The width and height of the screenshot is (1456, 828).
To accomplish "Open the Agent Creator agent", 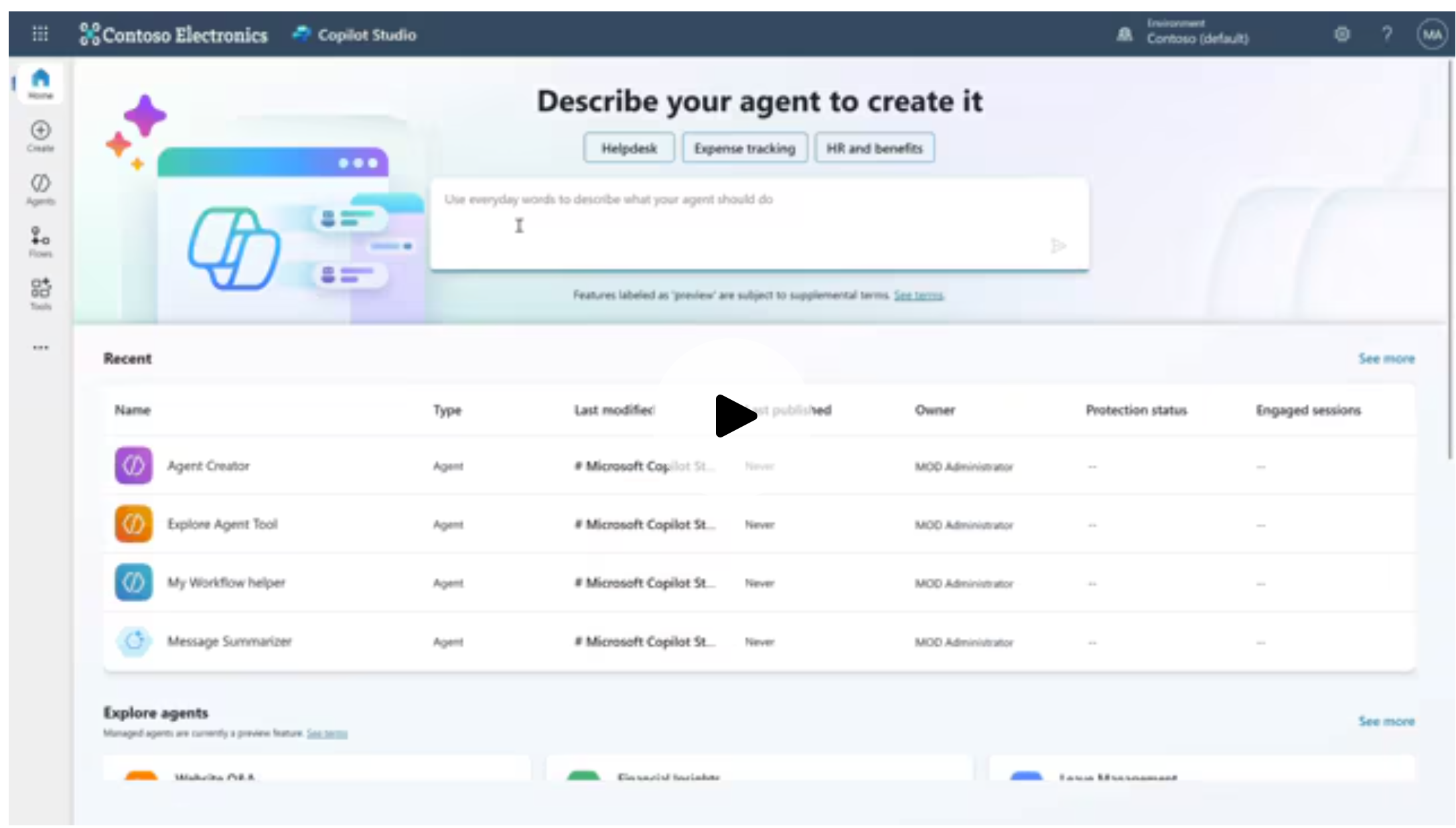I will pos(208,466).
